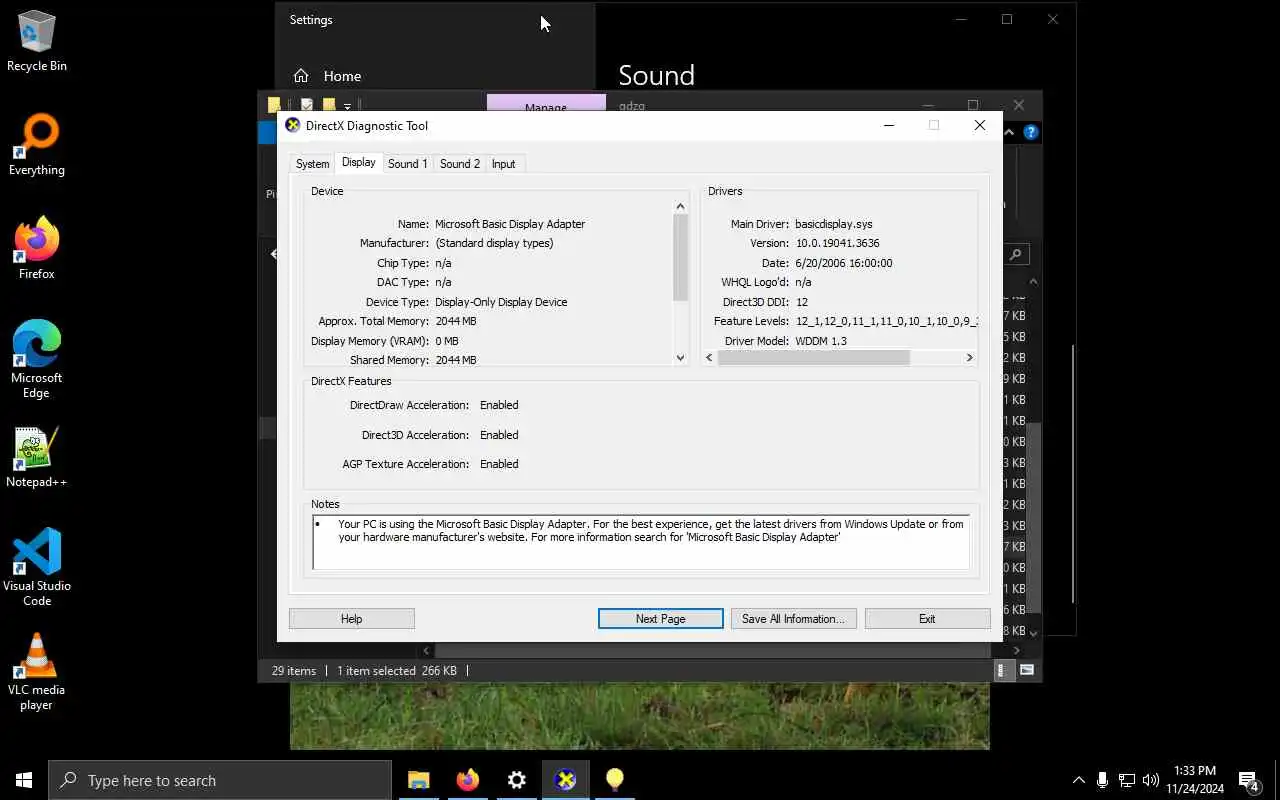This screenshot has width=1280, height=800.
Task: Select the Everything desktop shortcut
Action: coord(37,146)
